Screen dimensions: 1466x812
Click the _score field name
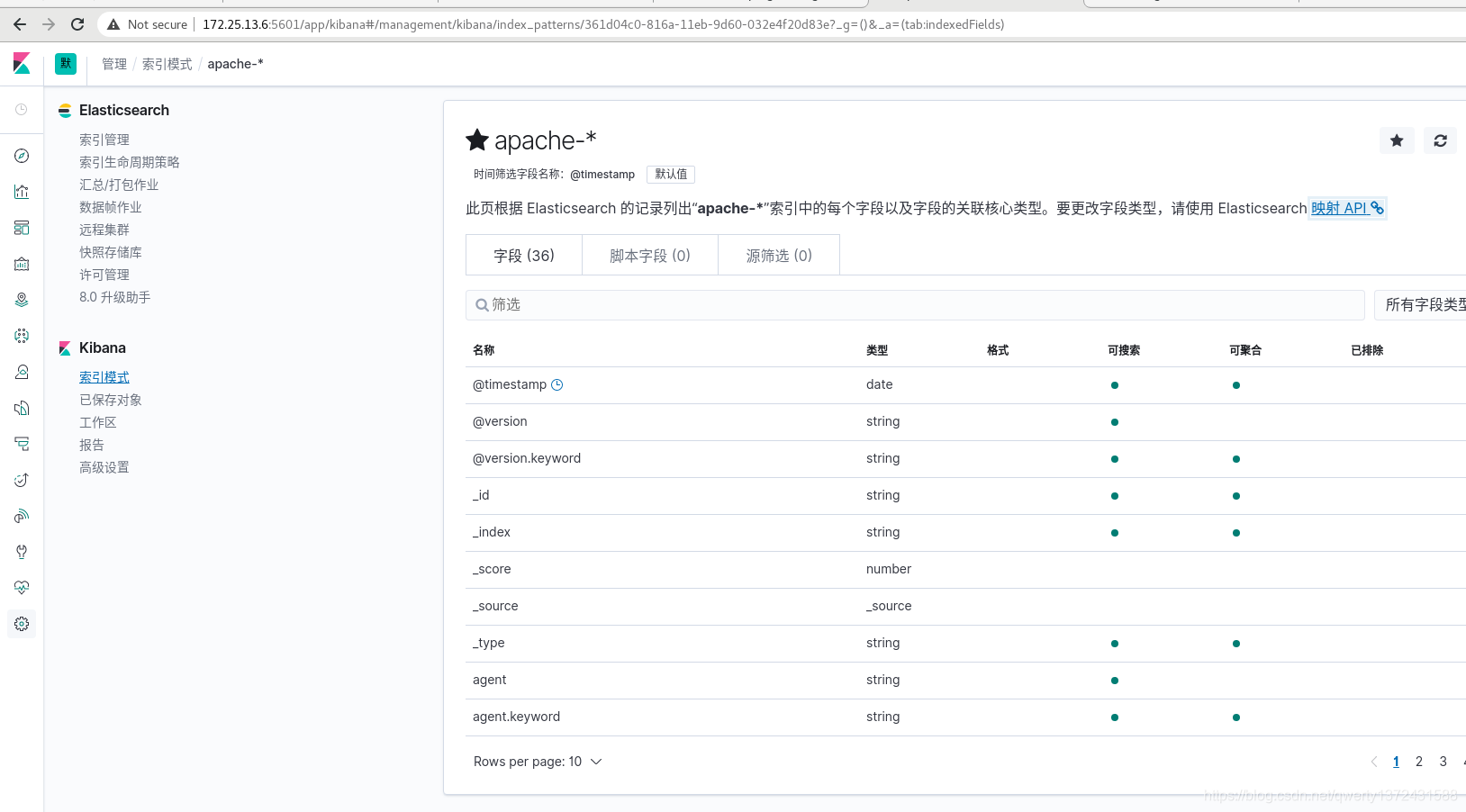click(492, 569)
